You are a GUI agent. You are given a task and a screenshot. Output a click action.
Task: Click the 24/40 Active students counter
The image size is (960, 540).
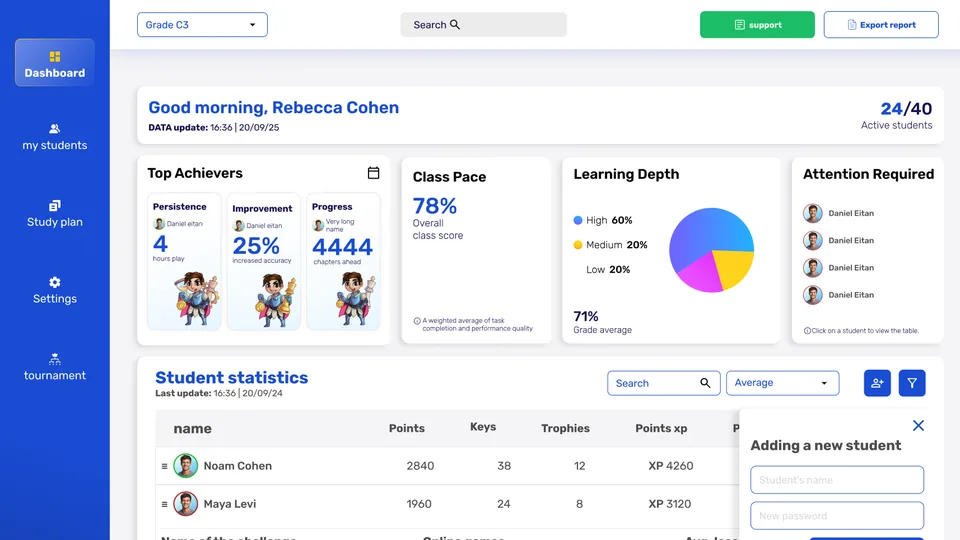click(897, 115)
